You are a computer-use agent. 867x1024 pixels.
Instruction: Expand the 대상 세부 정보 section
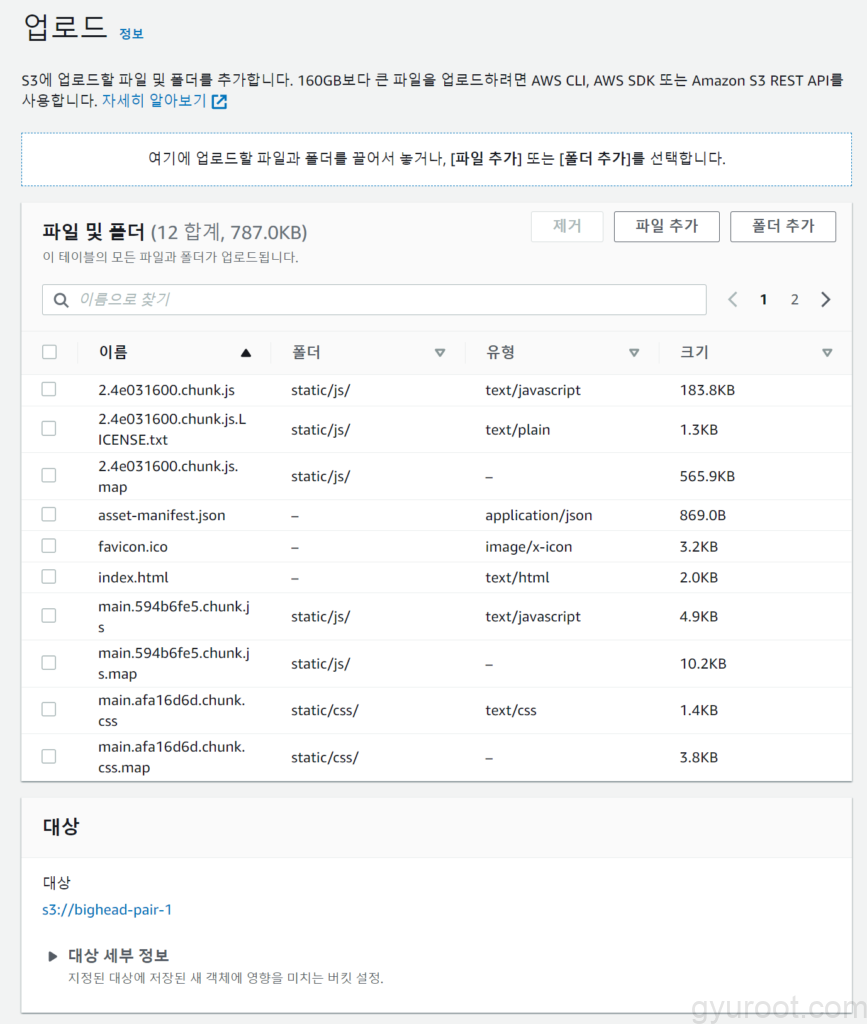(x=53, y=956)
